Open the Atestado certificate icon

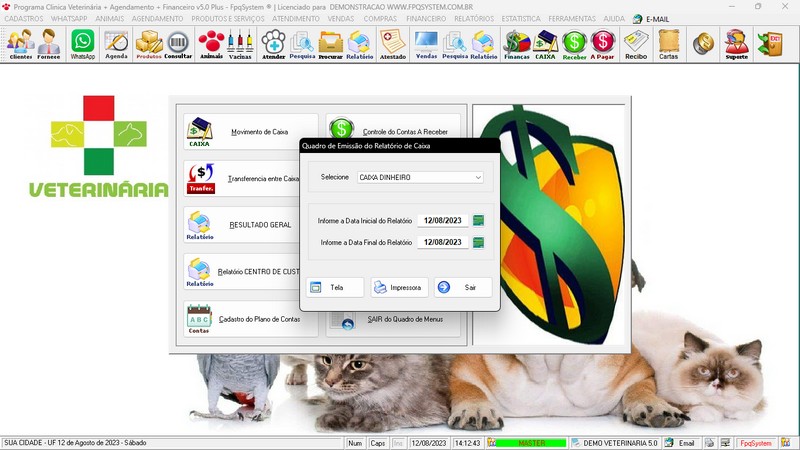[x=393, y=44]
